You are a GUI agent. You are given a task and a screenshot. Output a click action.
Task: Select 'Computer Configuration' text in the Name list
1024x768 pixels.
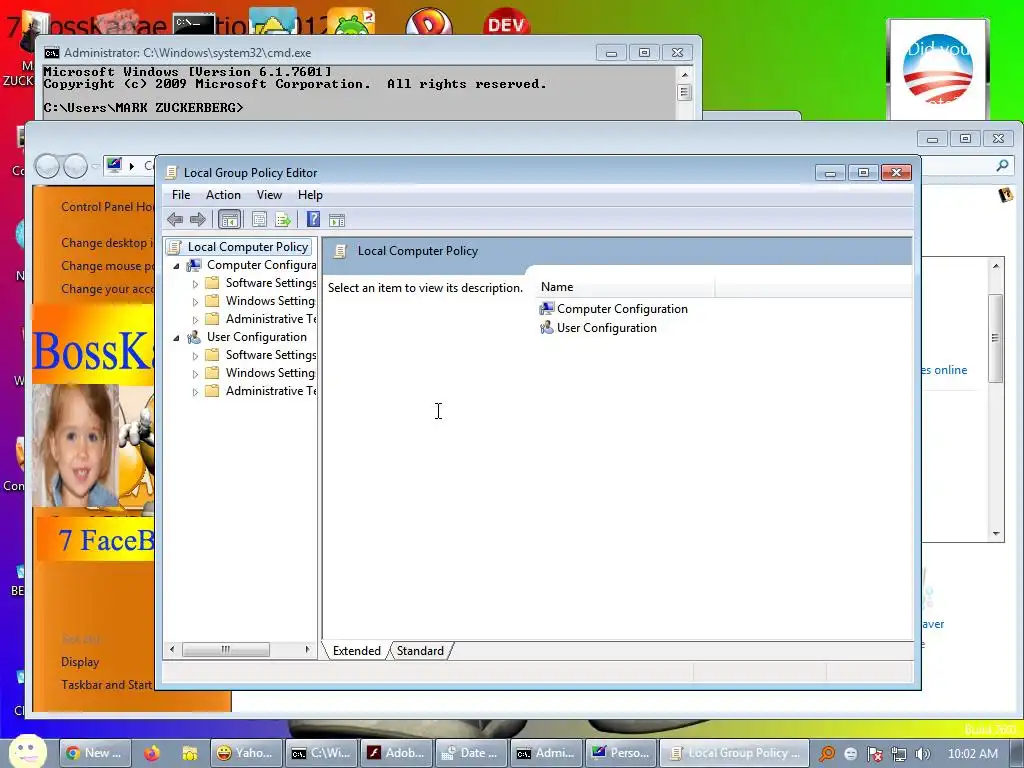[x=622, y=309]
